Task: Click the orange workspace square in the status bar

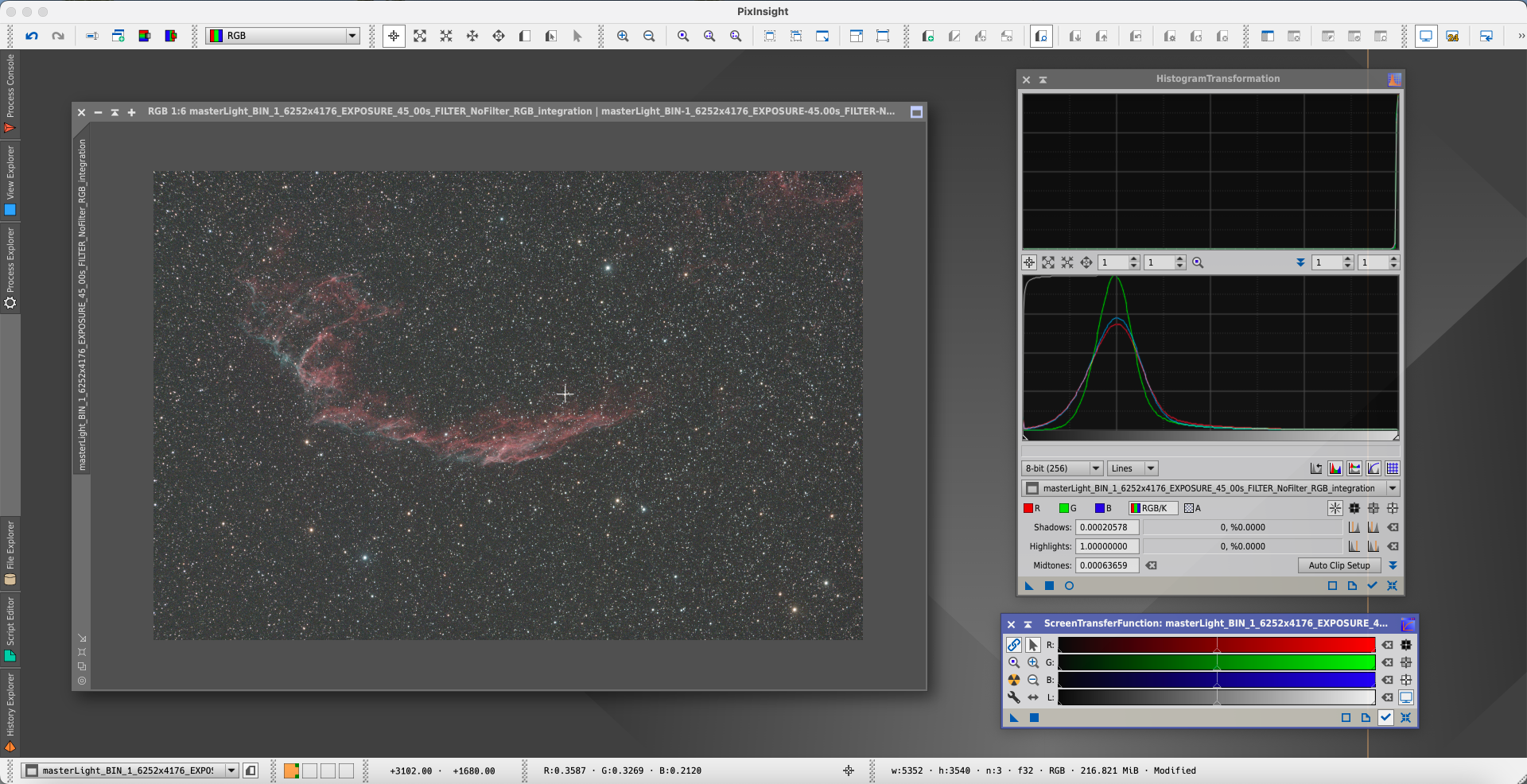Action: pyautogui.click(x=291, y=770)
